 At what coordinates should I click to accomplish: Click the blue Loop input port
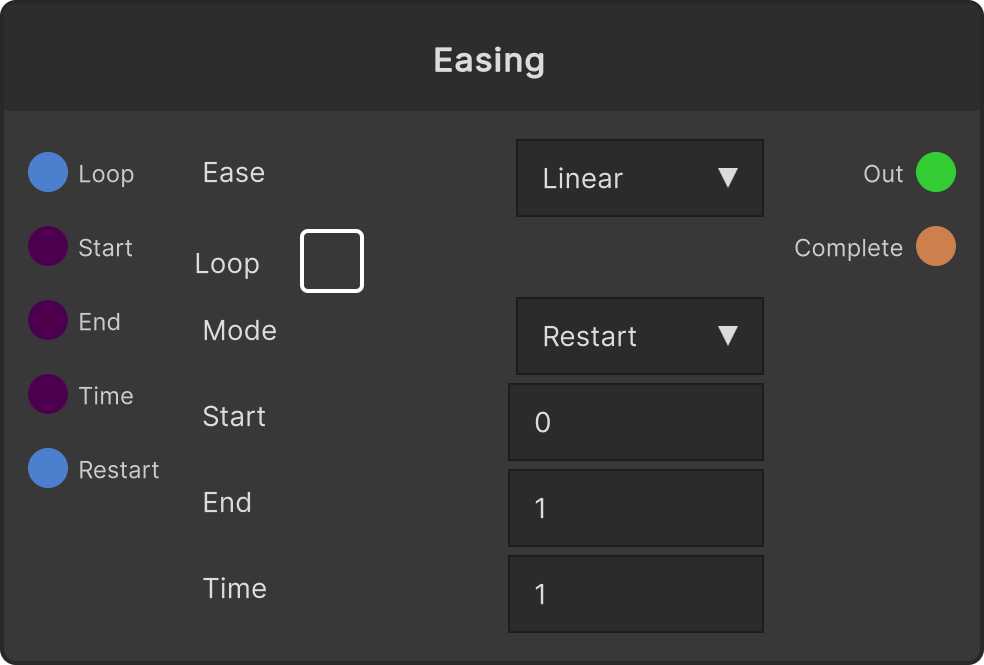pyautogui.click(x=48, y=172)
